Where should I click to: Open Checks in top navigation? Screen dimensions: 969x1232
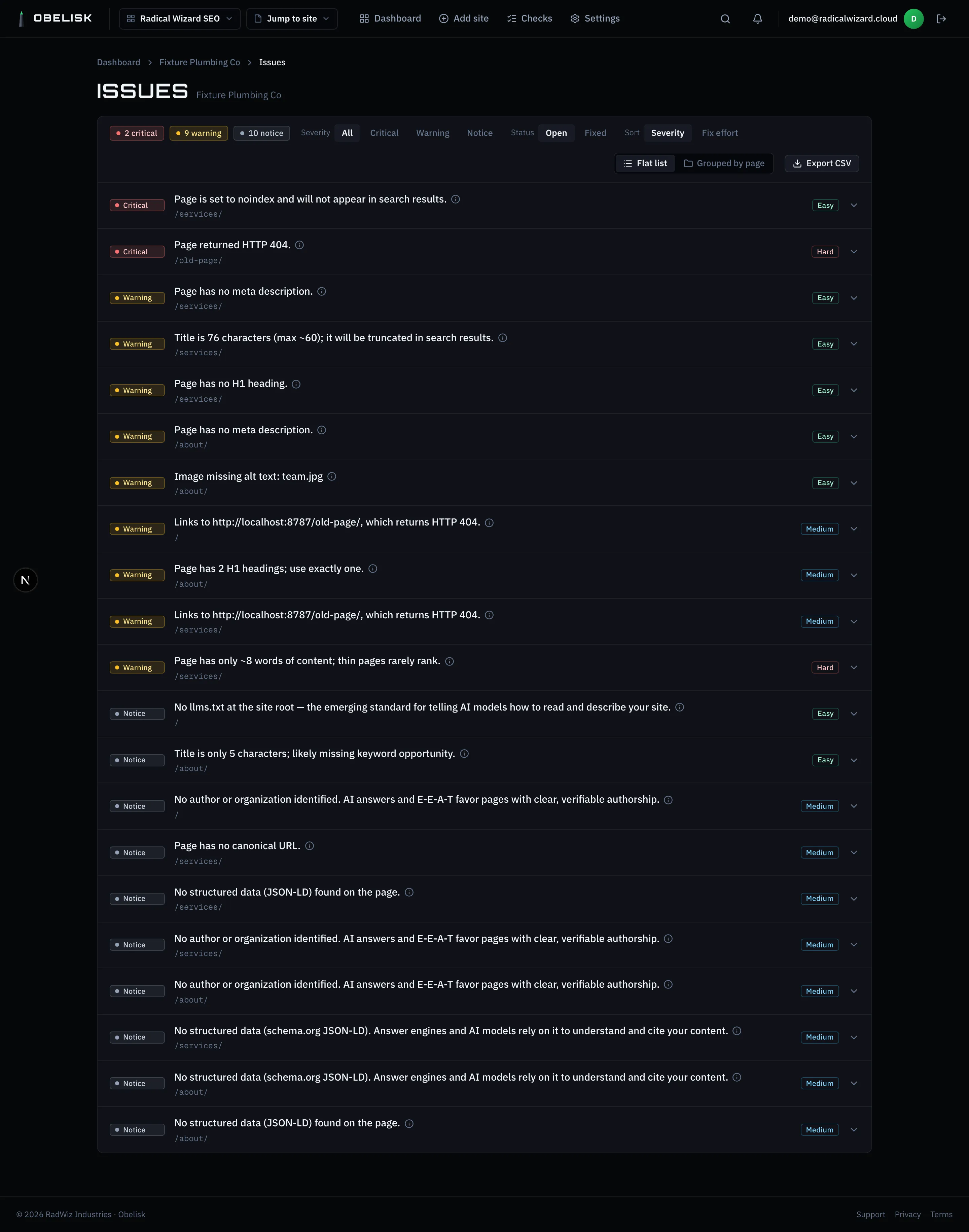[x=529, y=19]
